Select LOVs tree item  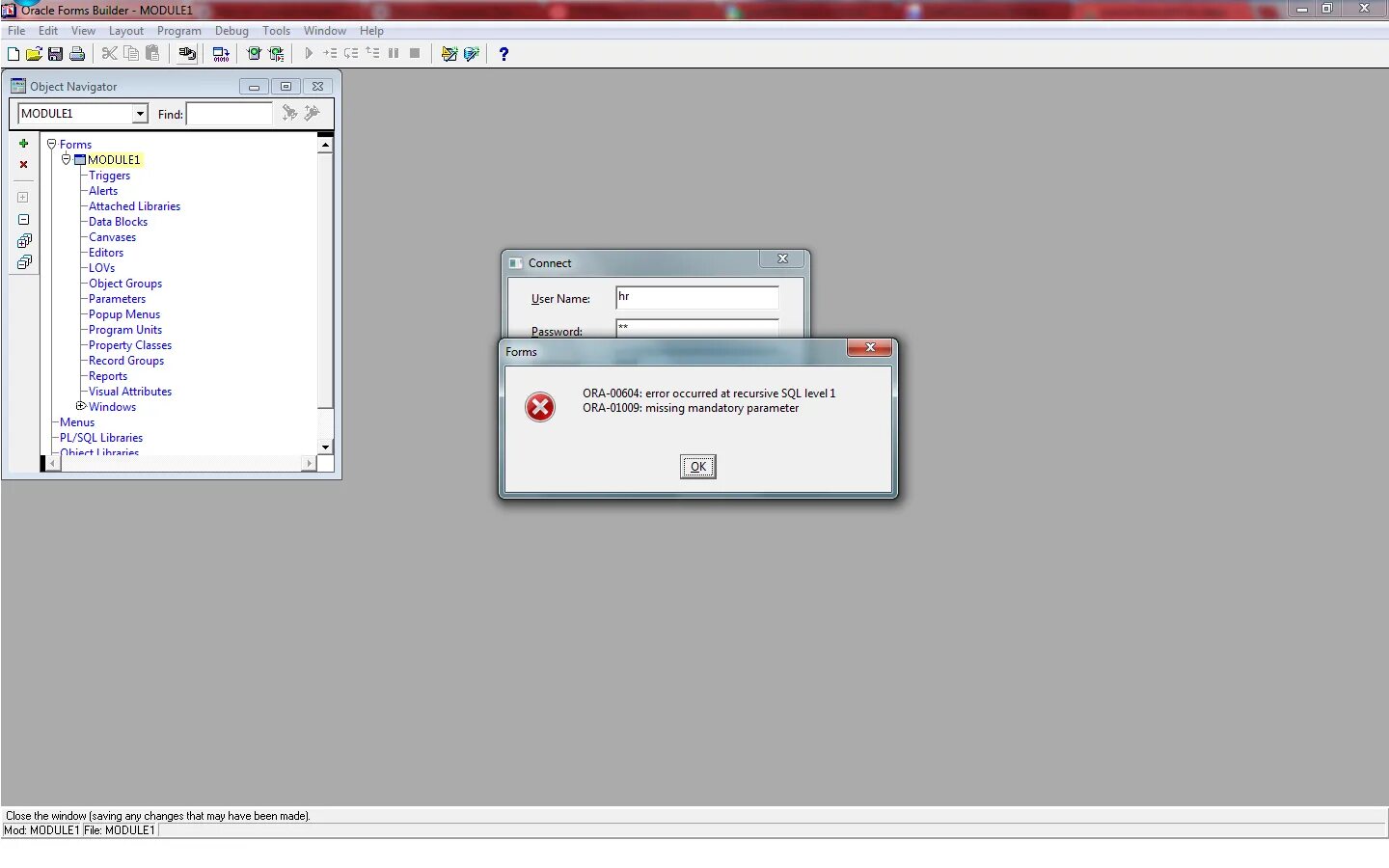(x=101, y=268)
